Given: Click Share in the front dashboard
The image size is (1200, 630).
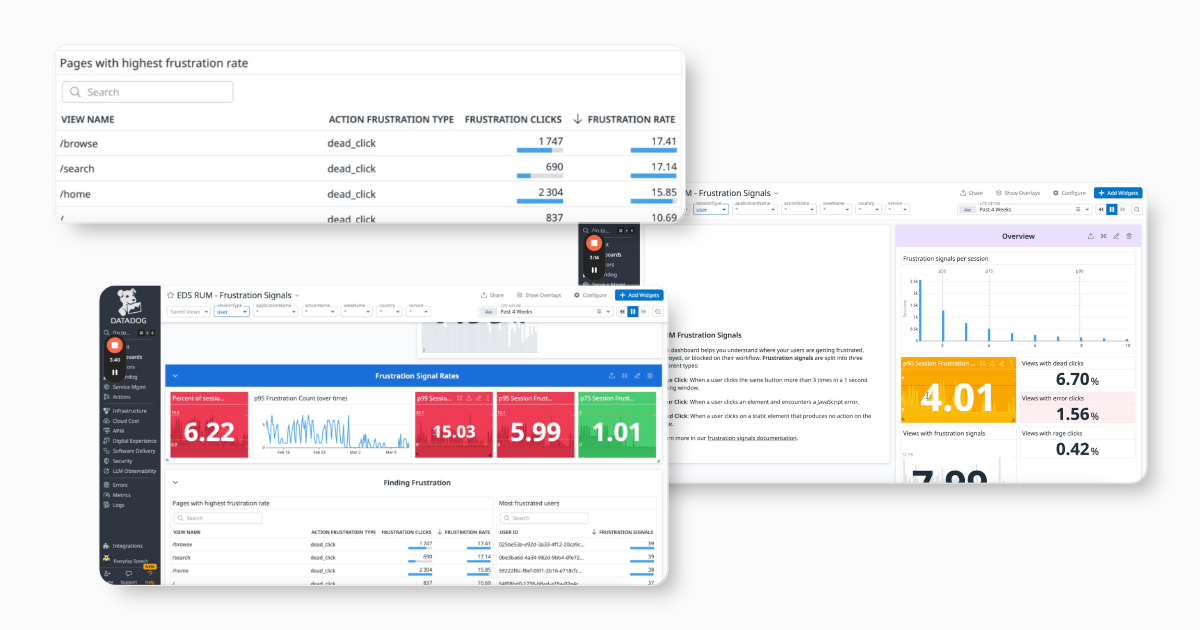Looking at the screenshot, I should click(492, 295).
